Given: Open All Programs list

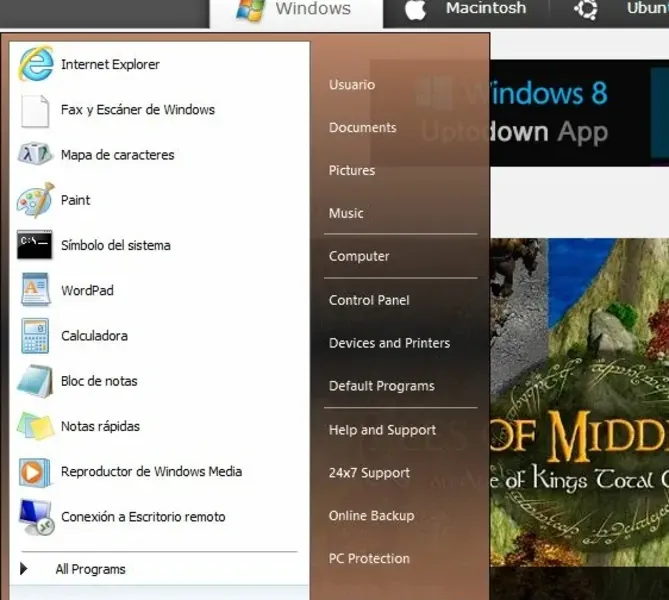Looking at the screenshot, I should pos(90,569).
